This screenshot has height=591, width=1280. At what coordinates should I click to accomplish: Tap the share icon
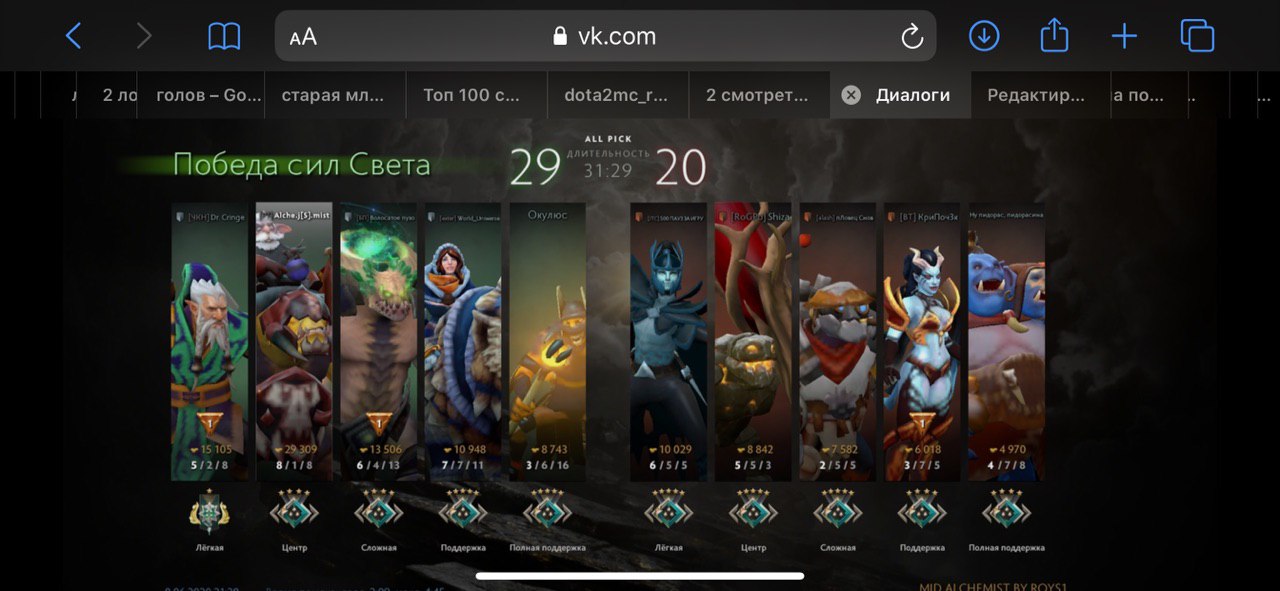(x=1054, y=36)
